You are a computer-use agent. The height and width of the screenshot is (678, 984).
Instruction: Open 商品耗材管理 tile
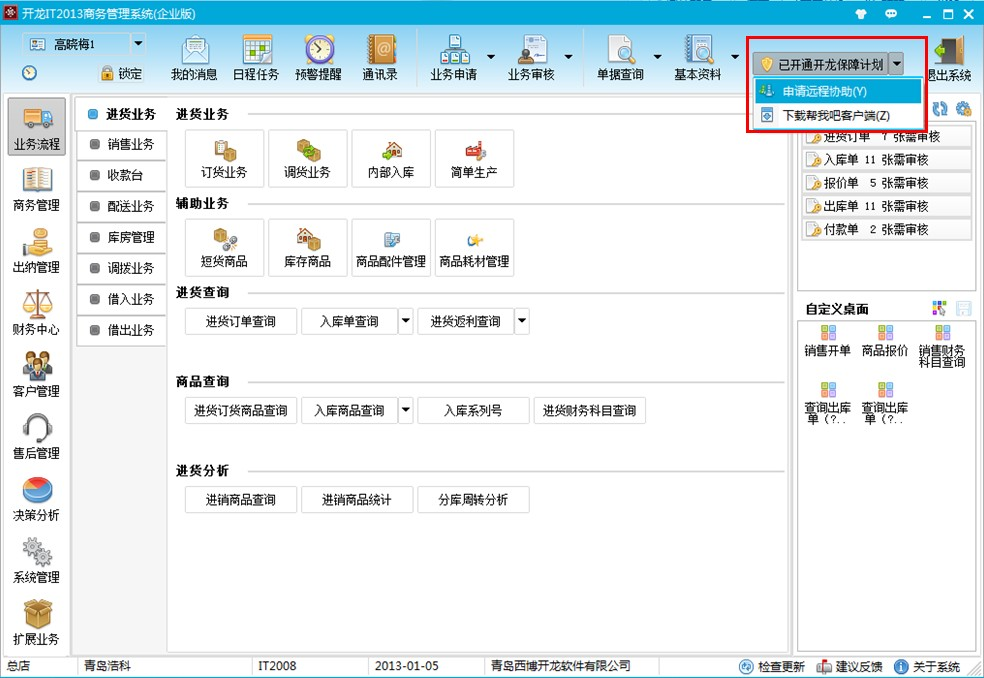point(474,247)
